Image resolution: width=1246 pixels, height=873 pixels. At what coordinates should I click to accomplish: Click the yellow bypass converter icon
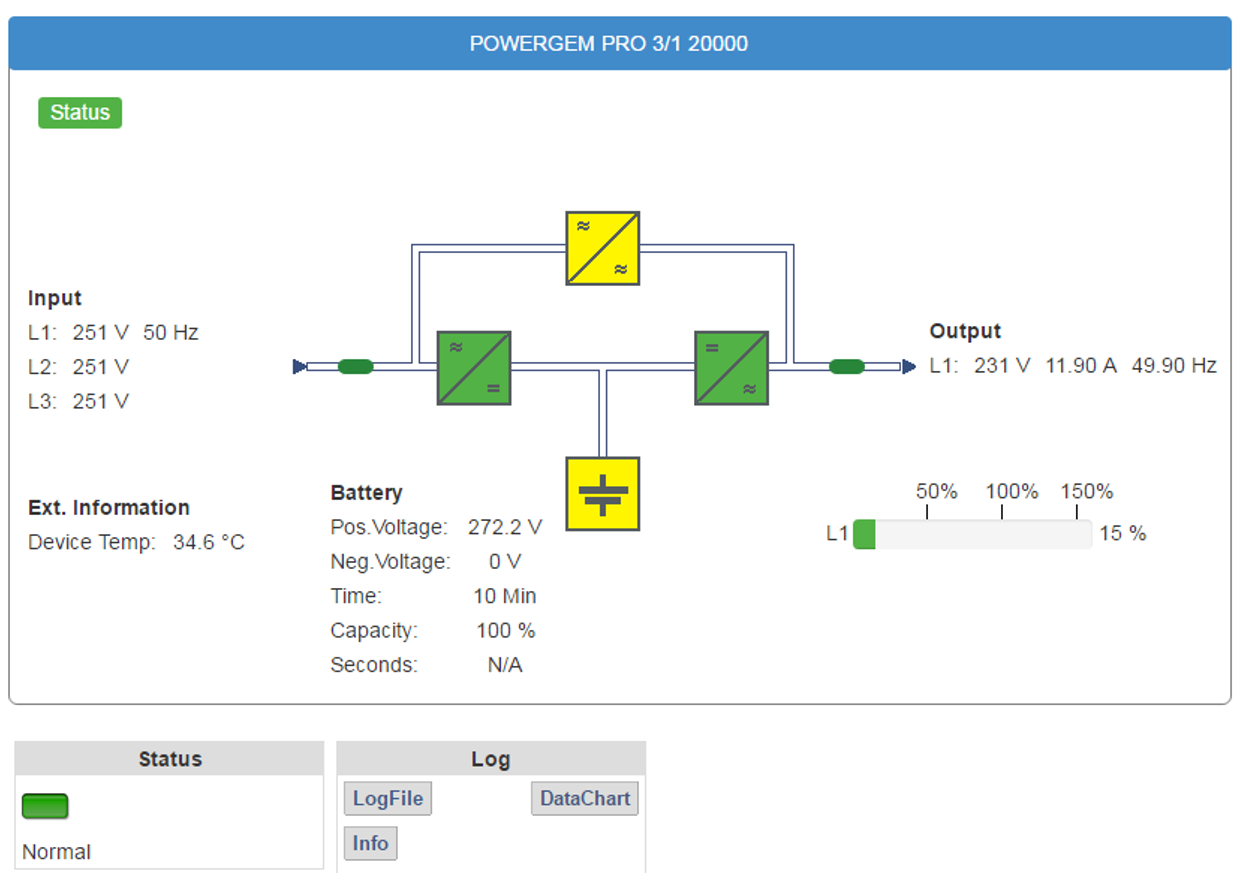tap(603, 248)
